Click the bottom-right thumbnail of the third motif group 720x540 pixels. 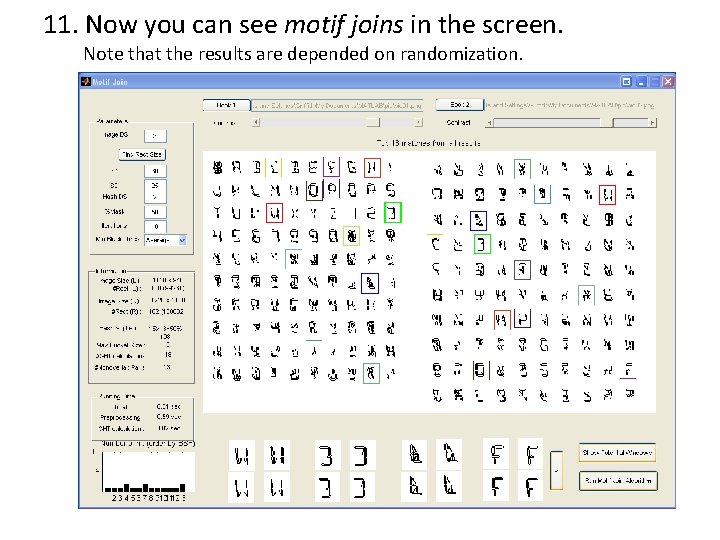450,486
